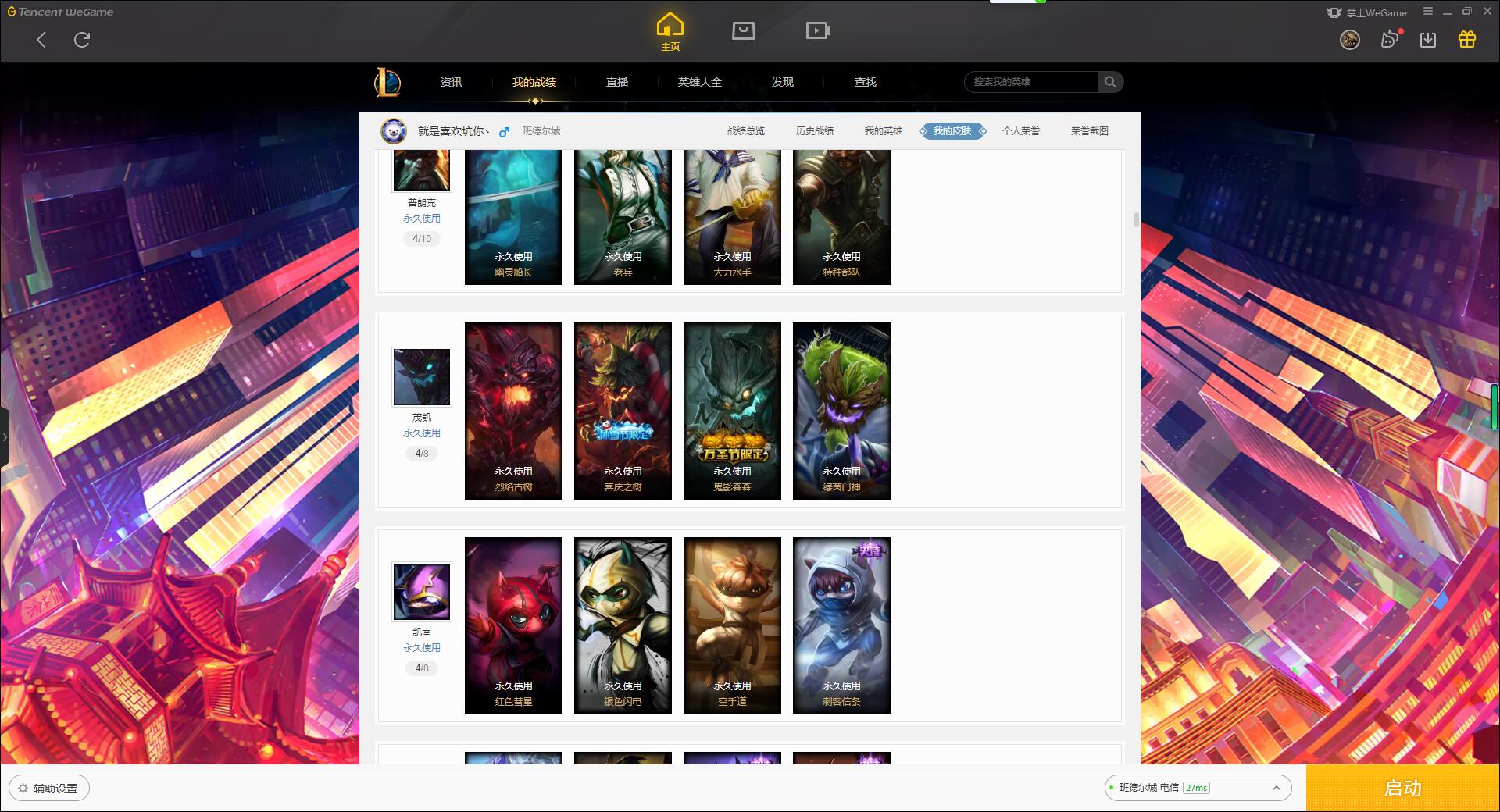Click the 班德尔城 server label in profile
Viewport: 1500px width, 812px height.
541,131
